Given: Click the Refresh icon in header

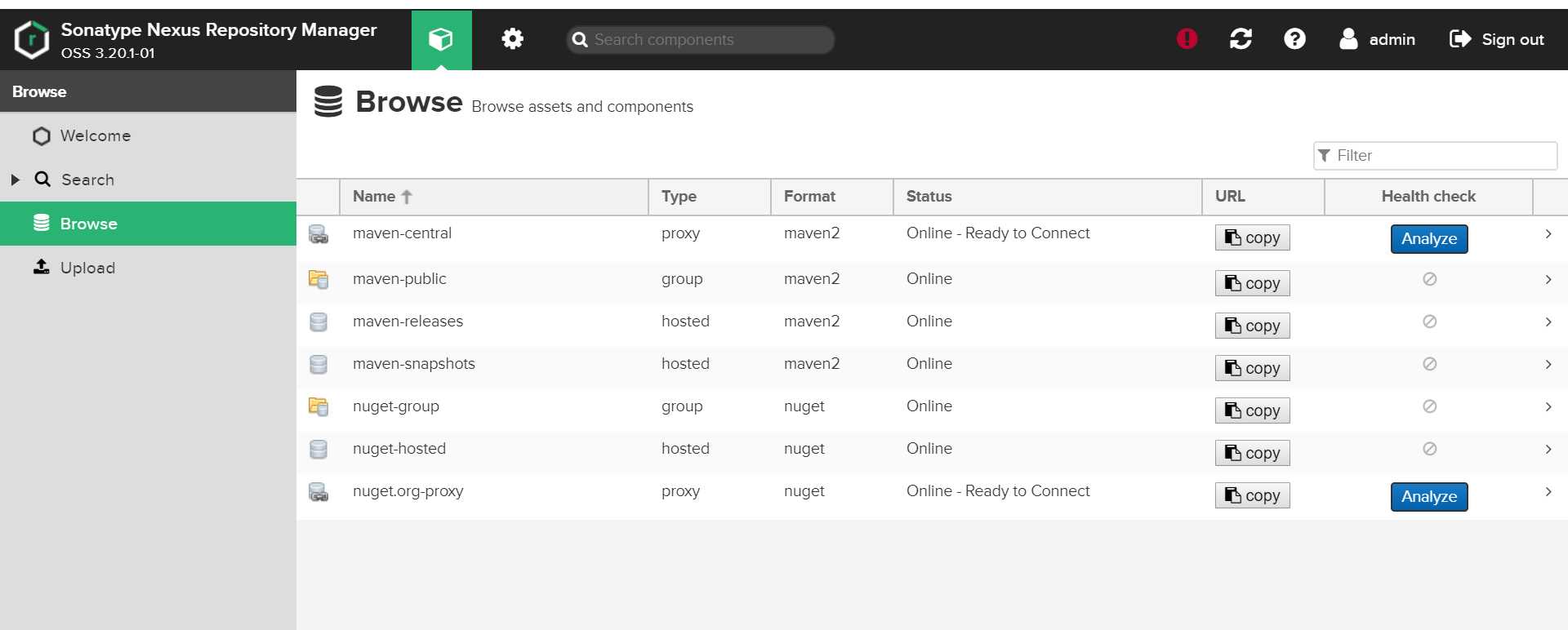Looking at the screenshot, I should [1241, 38].
